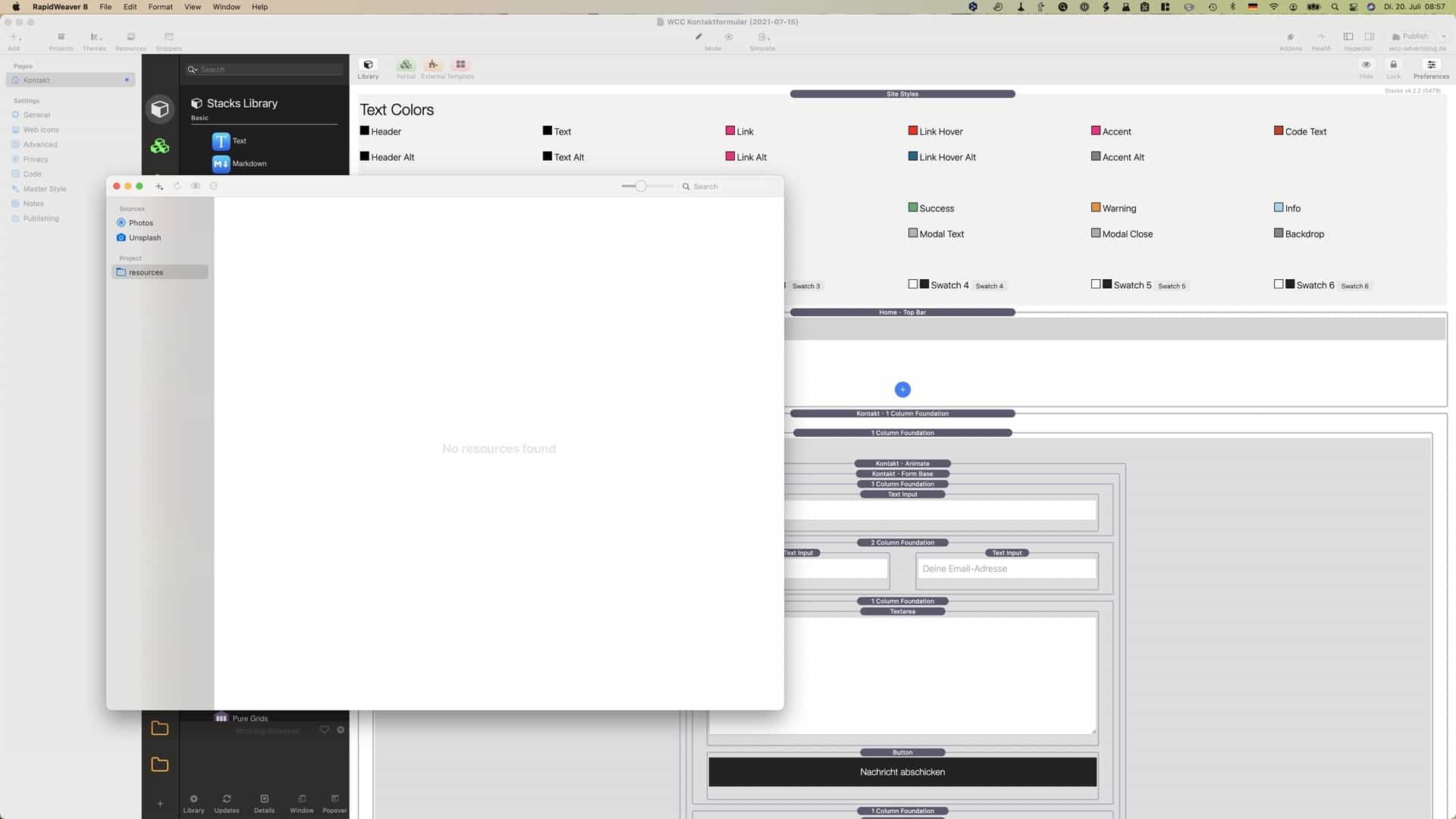The height and width of the screenshot is (819, 1456).
Task: Click the thumbnail size slider knob
Action: point(641,186)
